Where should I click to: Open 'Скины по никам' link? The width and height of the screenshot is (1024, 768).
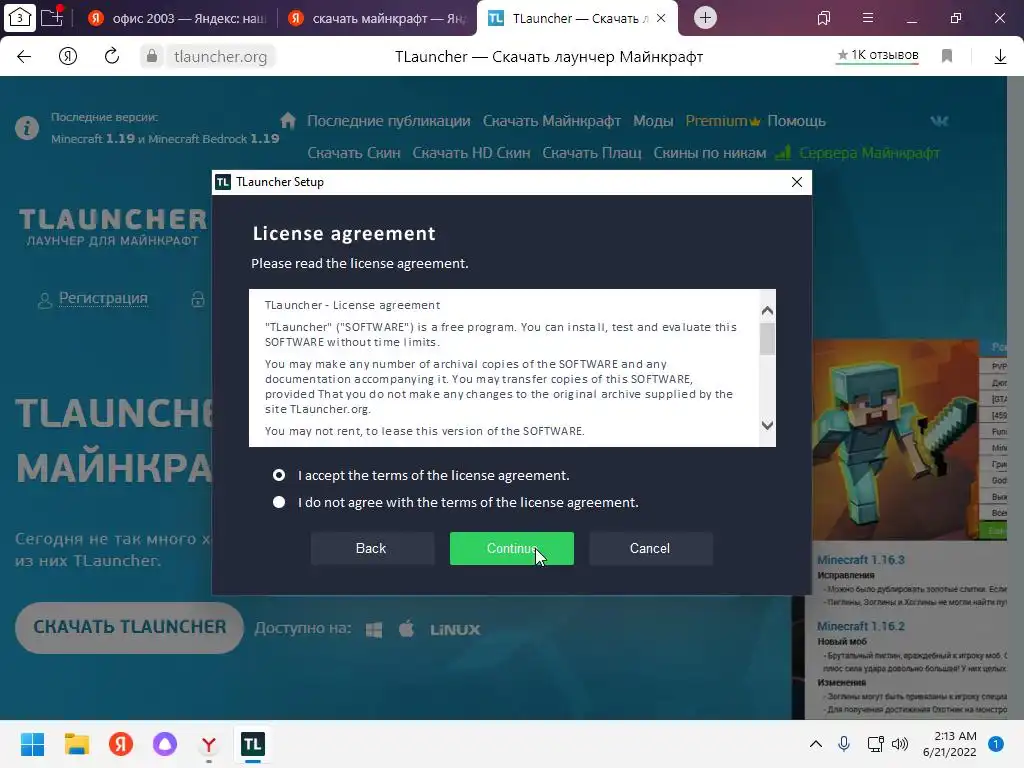point(709,153)
